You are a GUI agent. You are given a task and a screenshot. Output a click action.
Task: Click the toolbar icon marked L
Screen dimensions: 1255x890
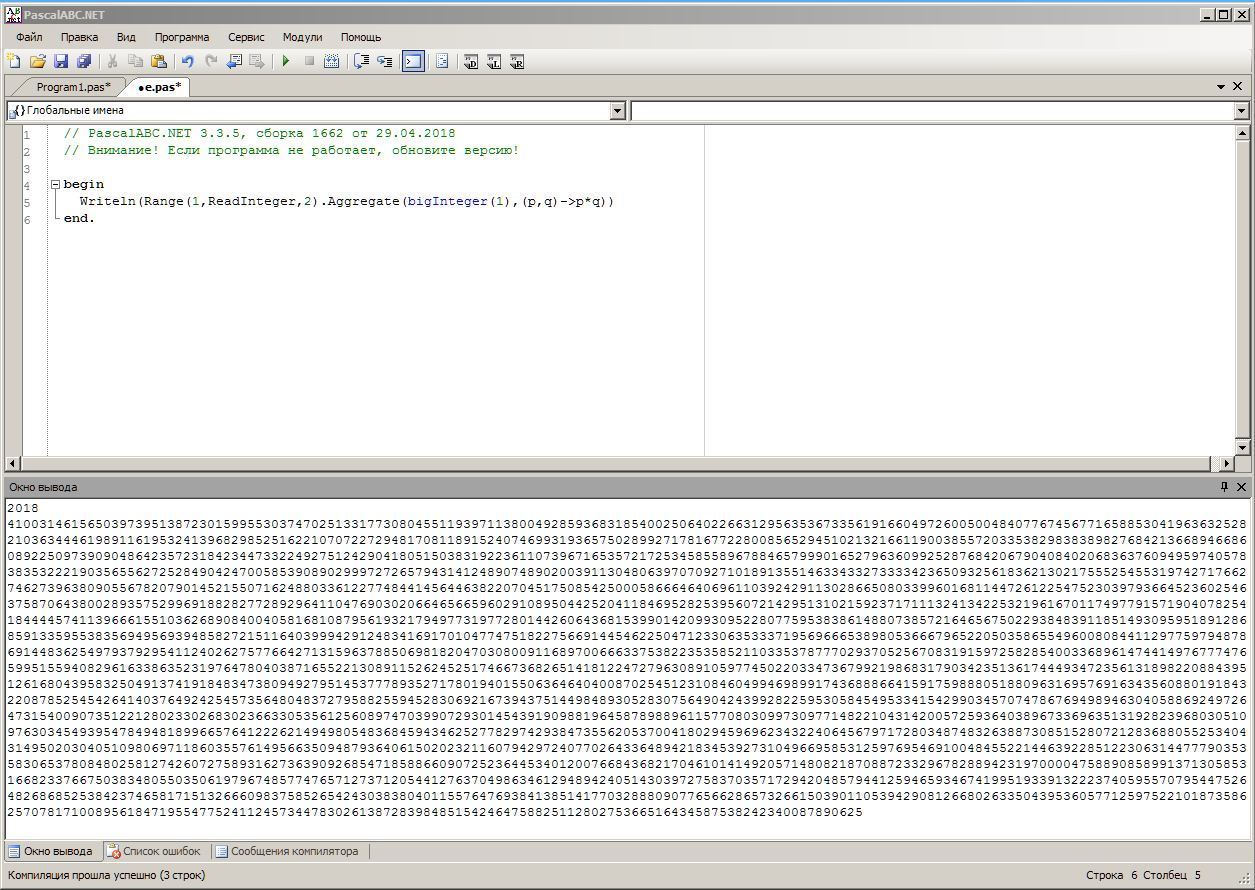(494, 62)
